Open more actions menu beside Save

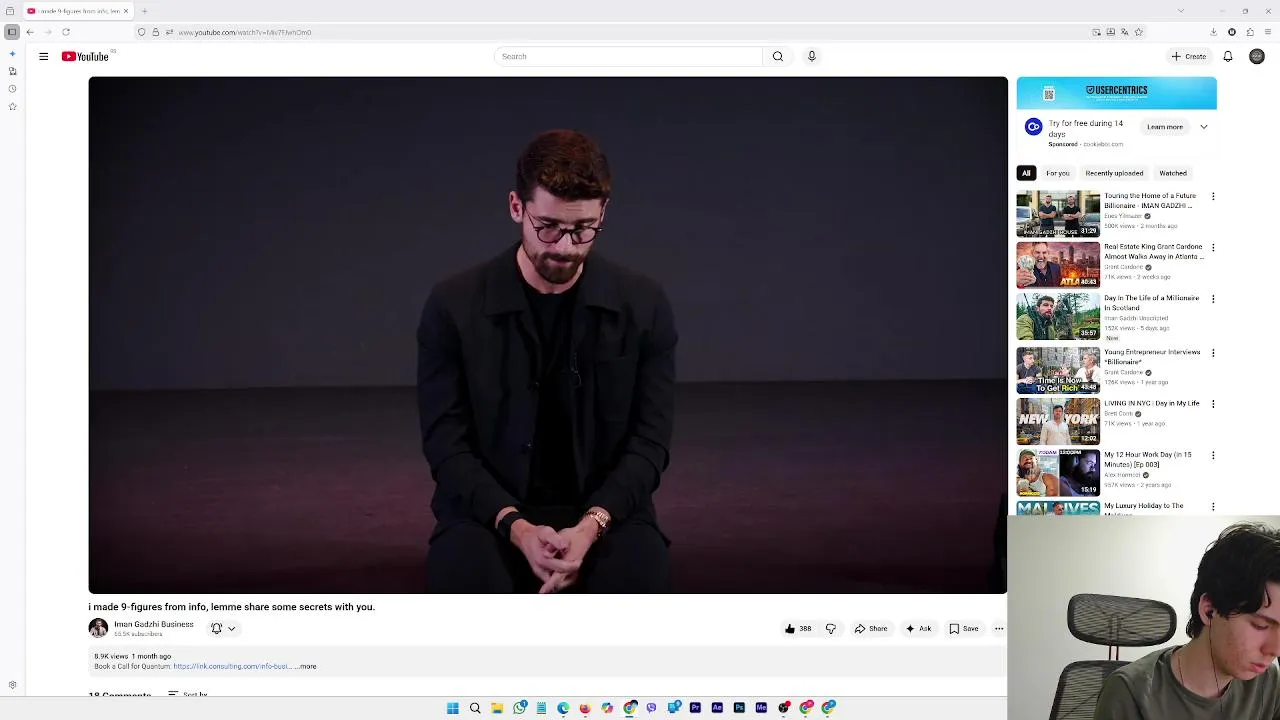pyautogui.click(x=999, y=629)
